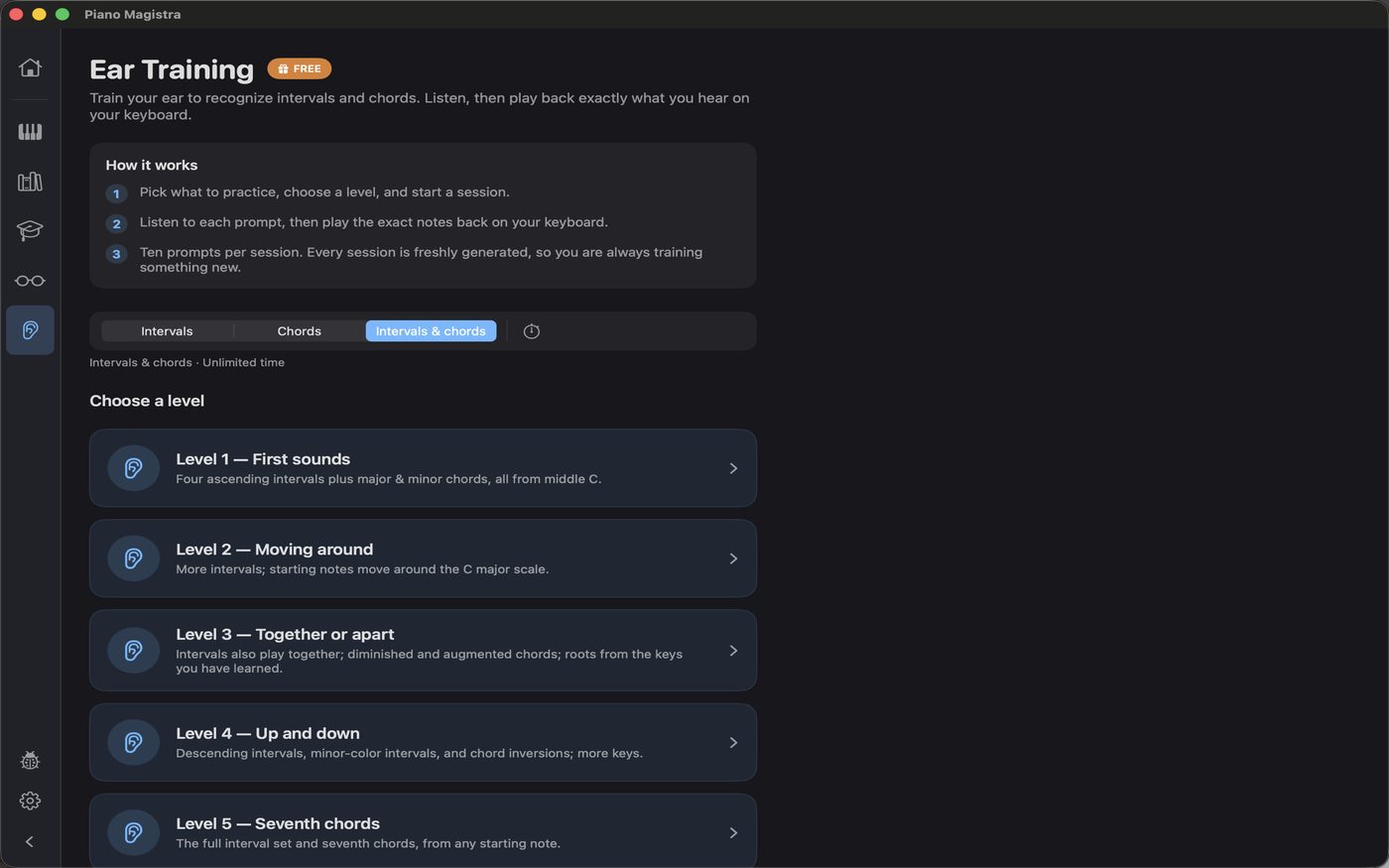Start Level 4 — Up and down
The height and width of the screenshot is (868, 1389).
[423, 743]
